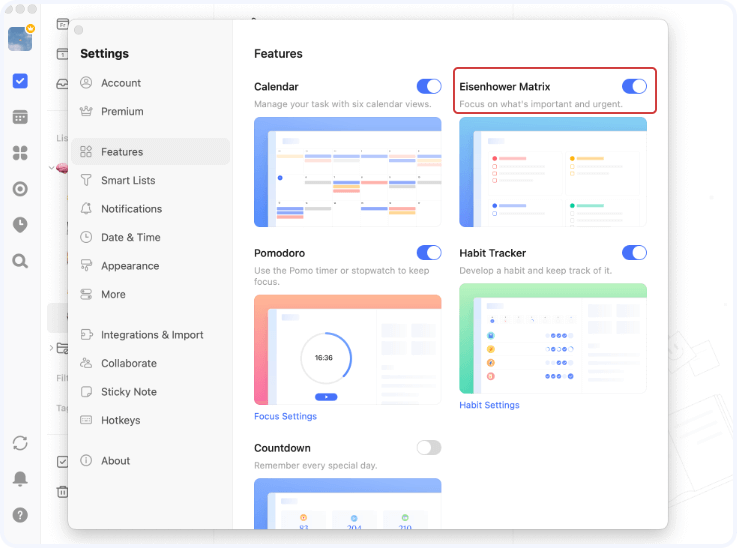Click the Account person icon
The height and width of the screenshot is (548, 737).
pos(86,83)
